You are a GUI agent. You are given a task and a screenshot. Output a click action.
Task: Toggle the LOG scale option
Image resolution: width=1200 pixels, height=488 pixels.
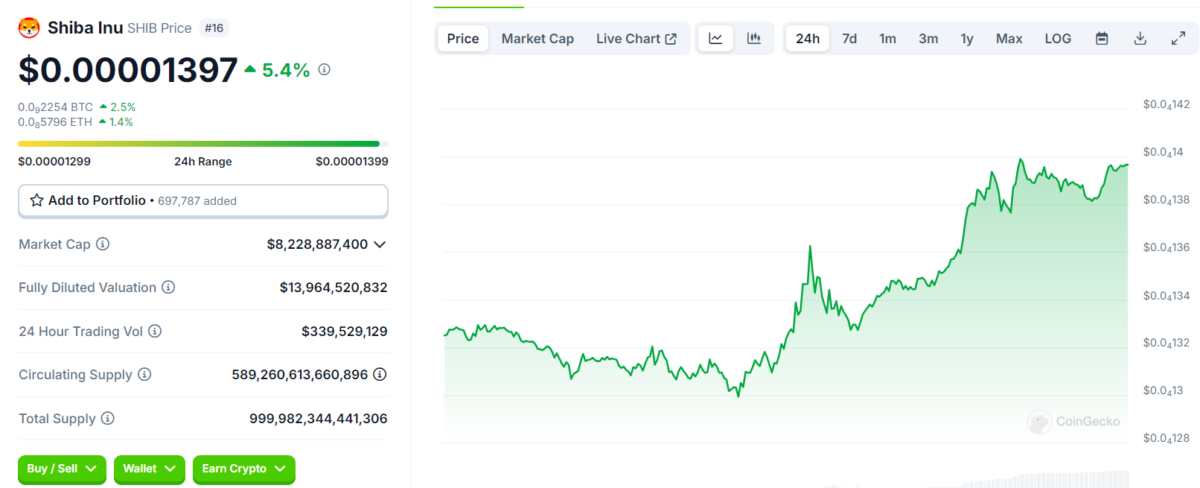coord(1058,39)
